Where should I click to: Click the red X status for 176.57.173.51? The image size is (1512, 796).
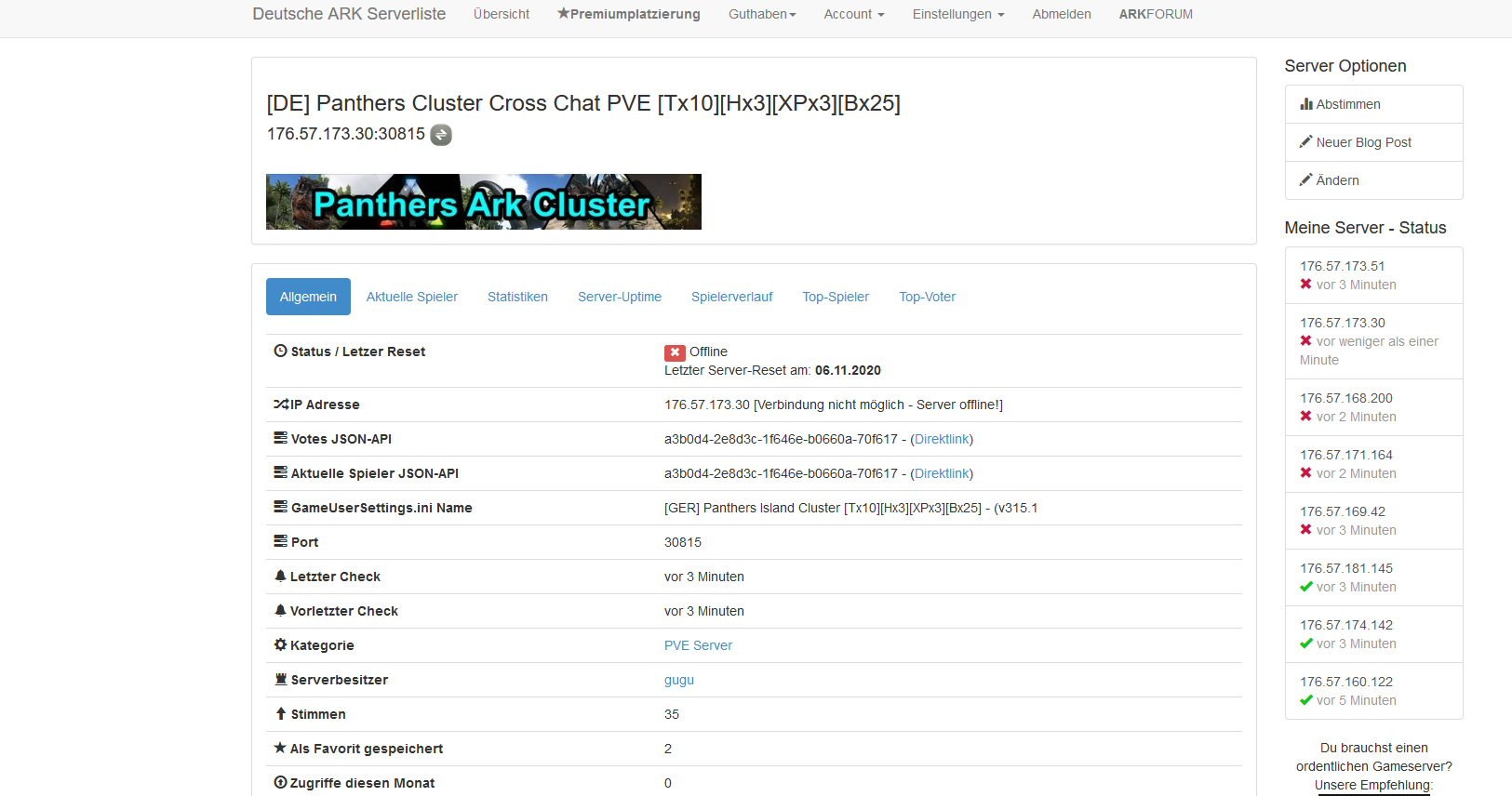coord(1306,285)
